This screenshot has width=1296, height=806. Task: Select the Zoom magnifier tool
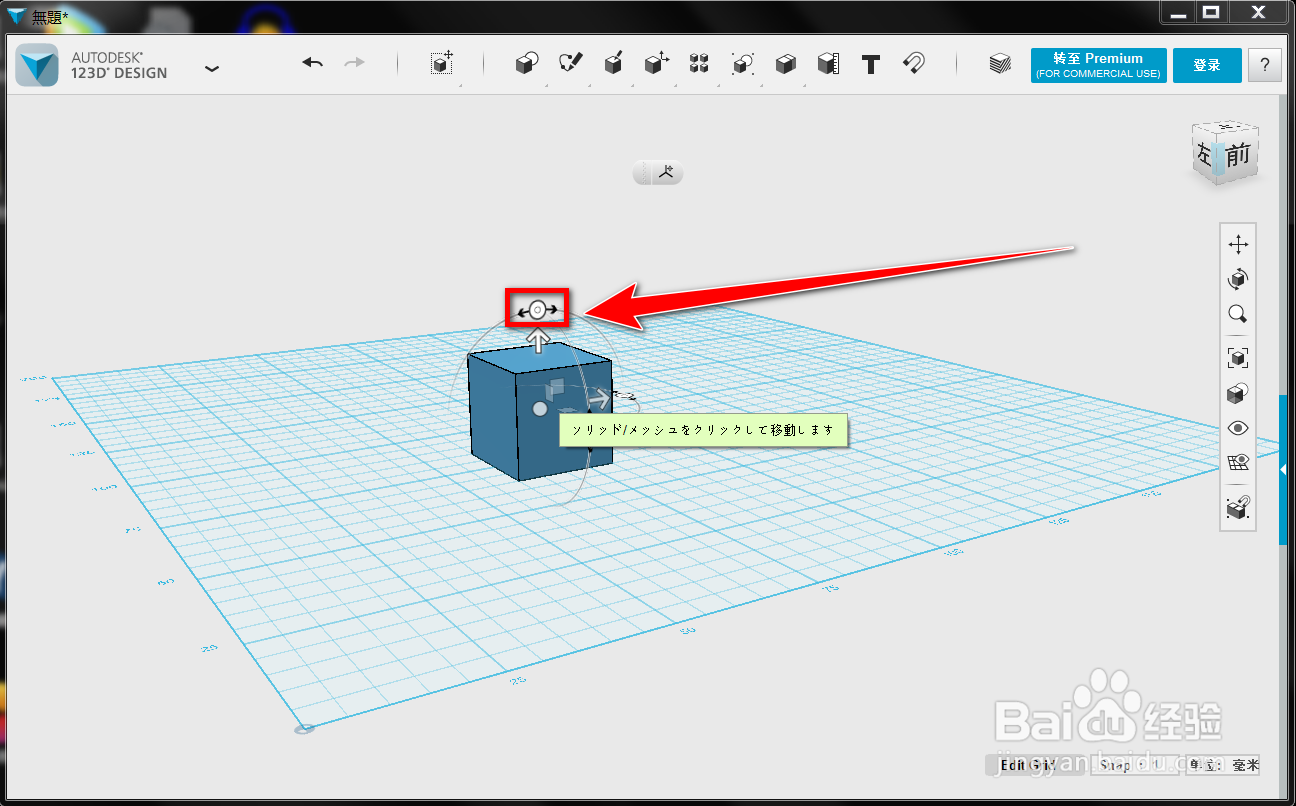[x=1238, y=314]
